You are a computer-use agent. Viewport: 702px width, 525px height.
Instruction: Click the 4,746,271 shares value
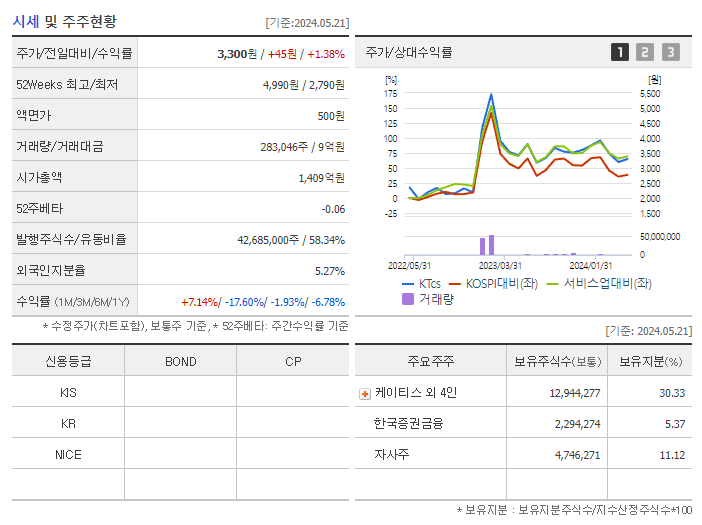pos(578,455)
